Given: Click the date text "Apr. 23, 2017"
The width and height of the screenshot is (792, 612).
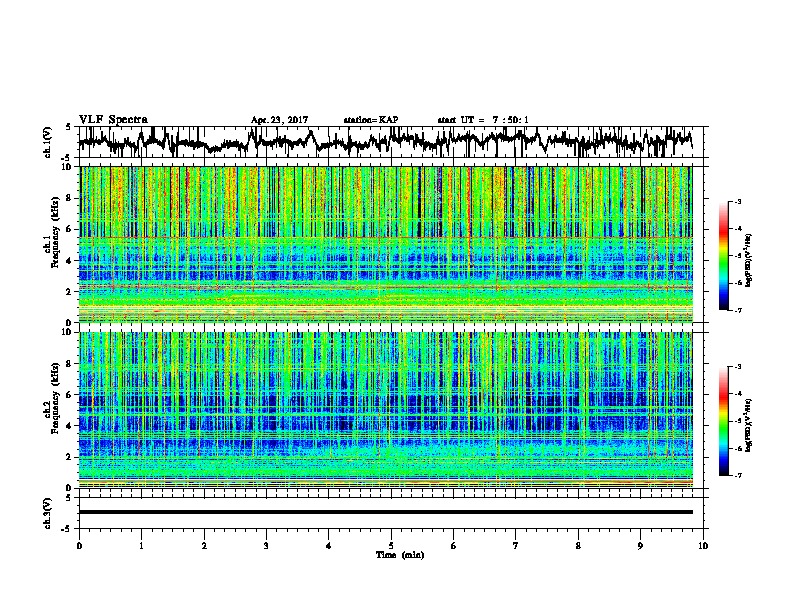Looking at the screenshot, I should 279,120.
